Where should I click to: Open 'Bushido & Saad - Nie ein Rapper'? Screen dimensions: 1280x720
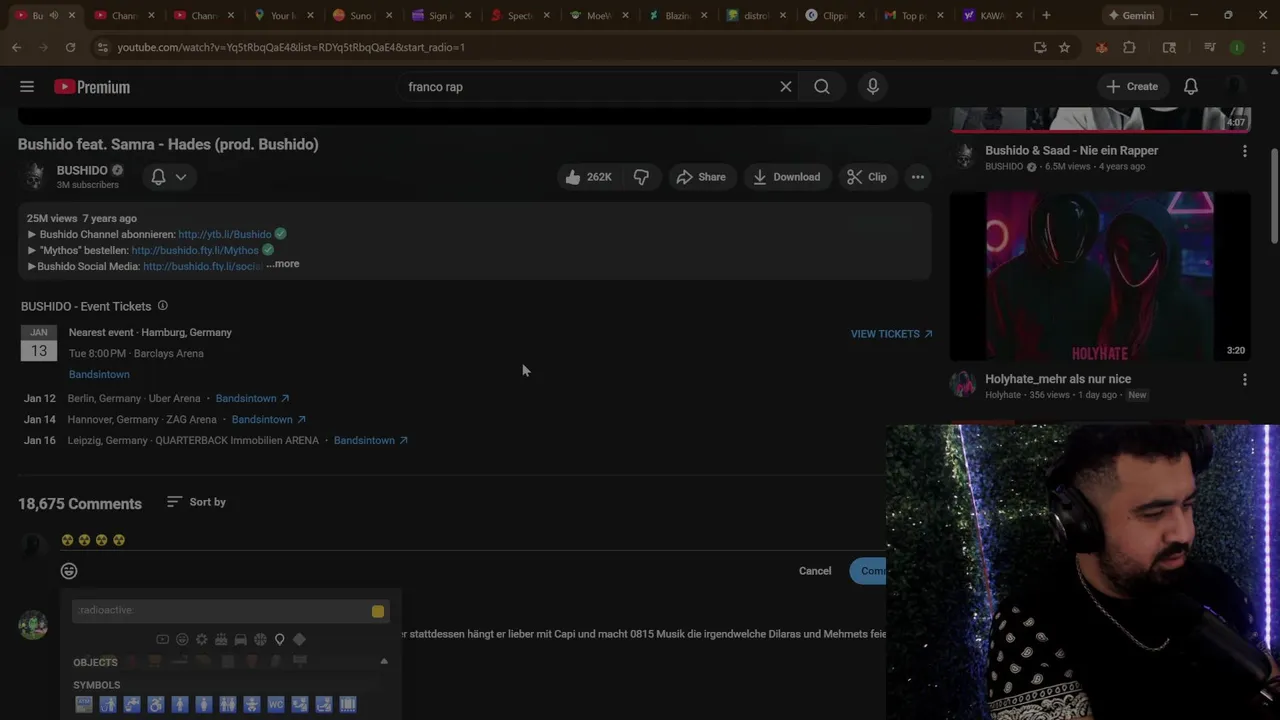(1071, 151)
